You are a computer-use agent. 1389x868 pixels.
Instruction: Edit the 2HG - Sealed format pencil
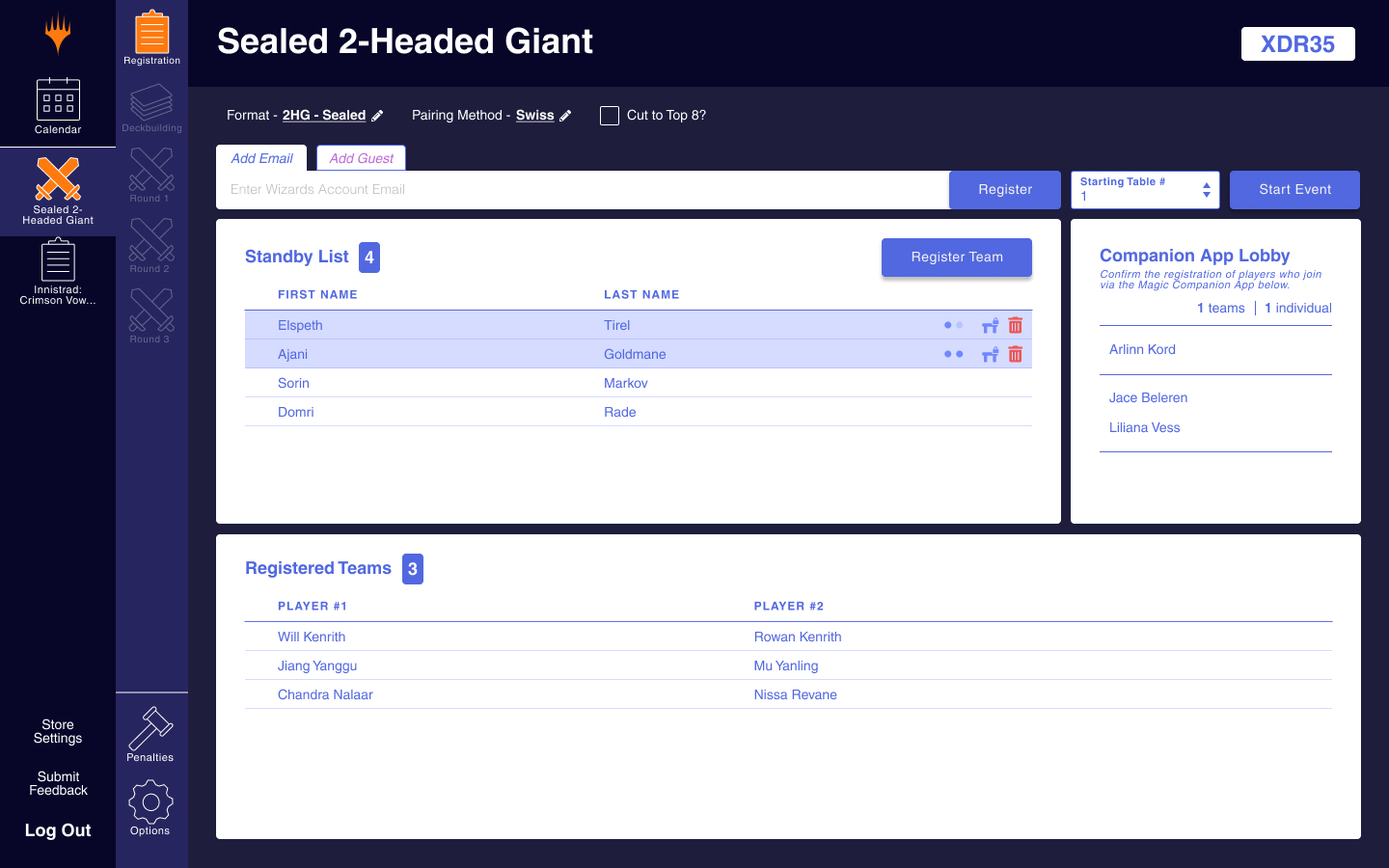(x=377, y=116)
